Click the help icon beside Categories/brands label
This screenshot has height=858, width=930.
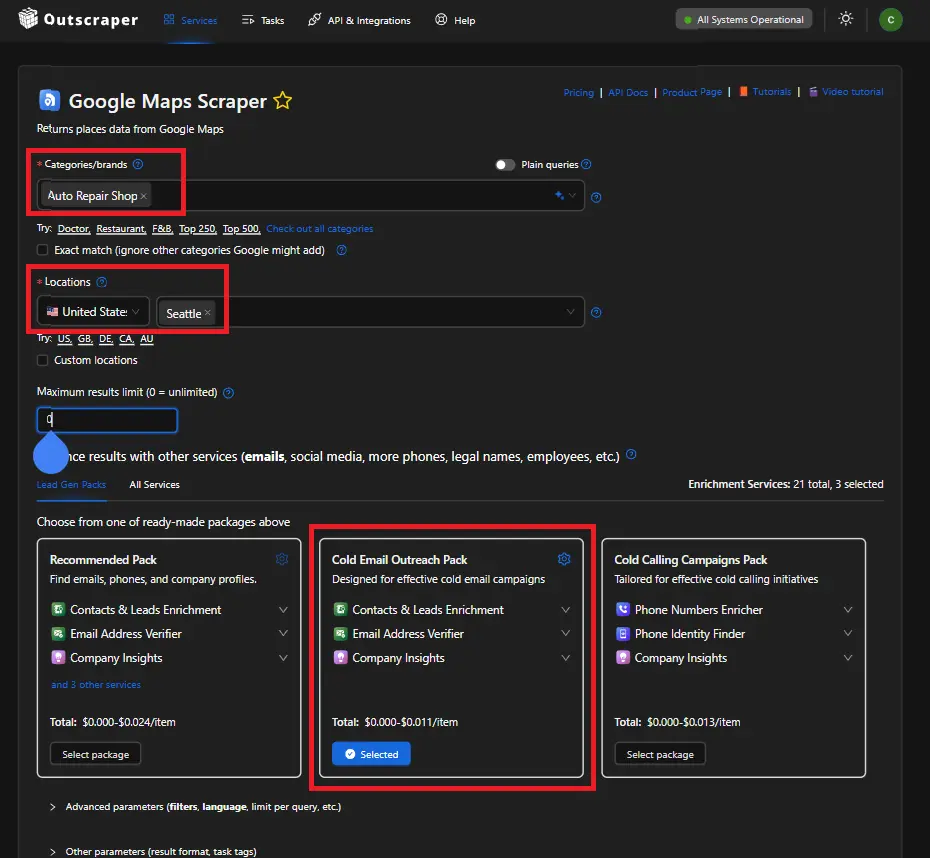(x=138, y=164)
